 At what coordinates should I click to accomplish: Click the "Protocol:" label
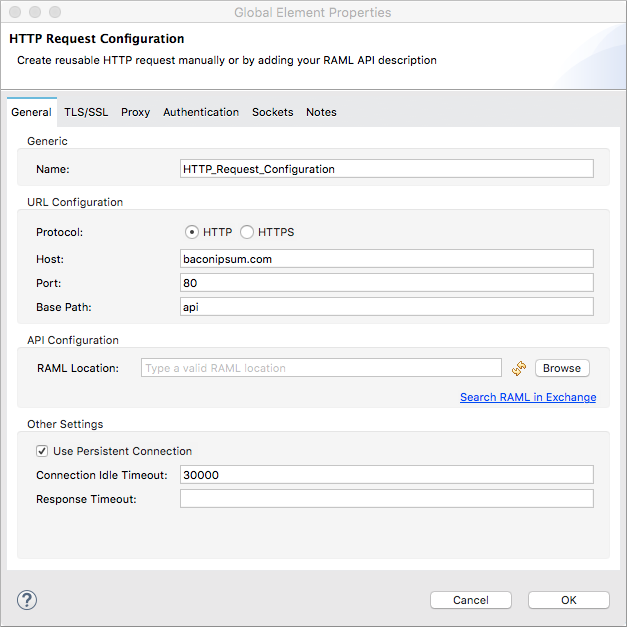60,232
